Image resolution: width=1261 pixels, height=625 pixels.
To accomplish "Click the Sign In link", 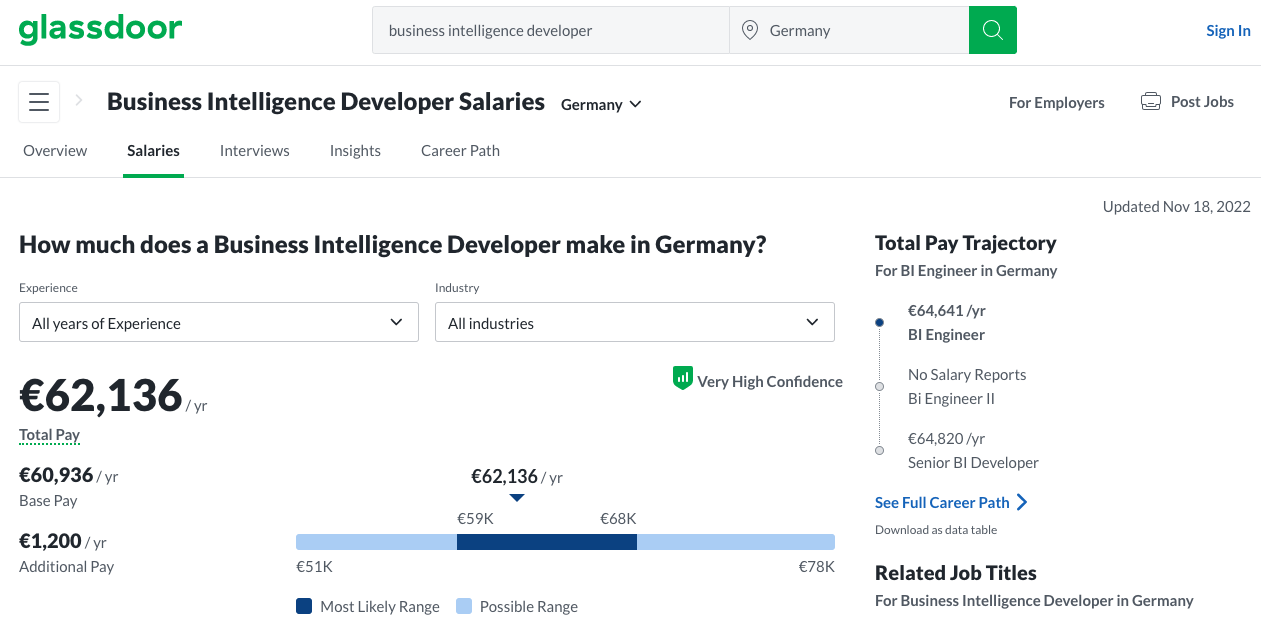I will point(1228,30).
